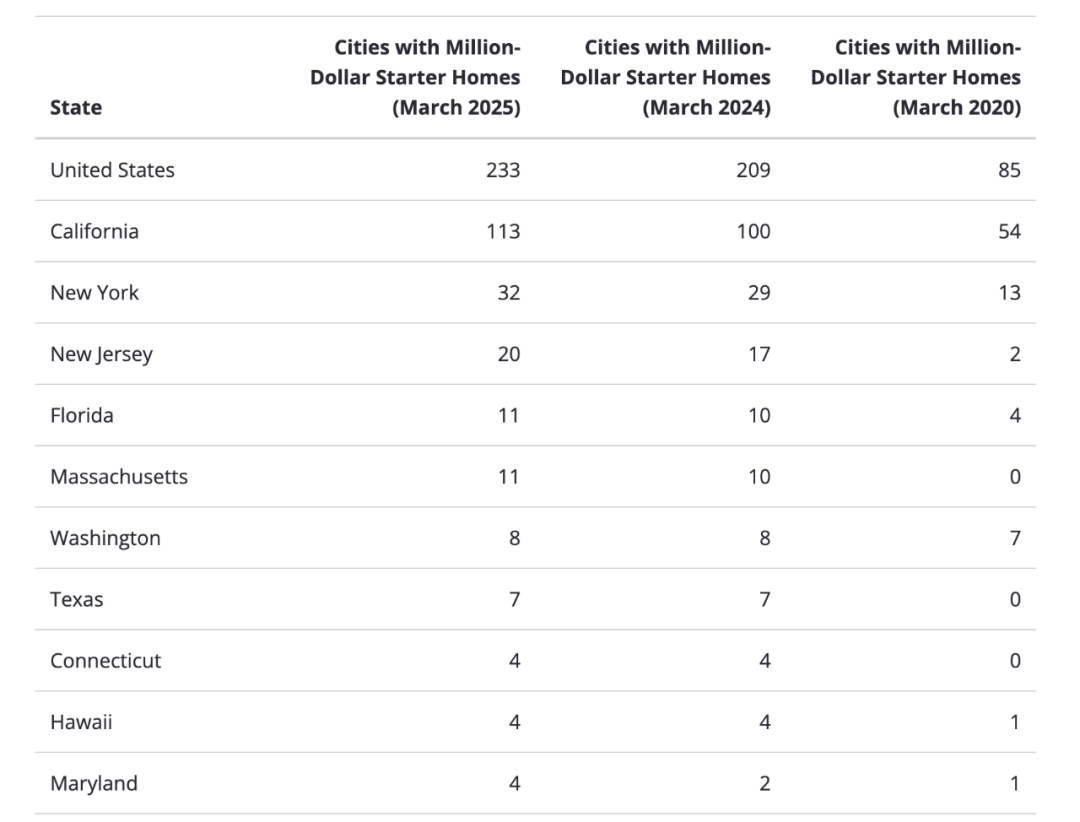Select the Massachusetts state cell
Viewport: 1080px width, 822px height.
[x=119, y=476]
